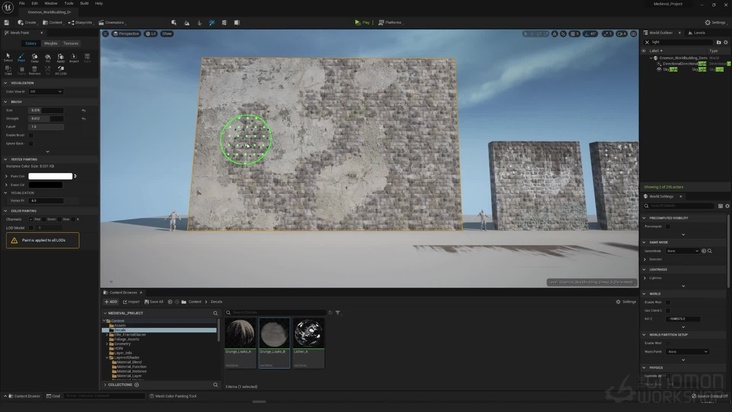Switch to the Levels tab
The image size is (732, 412).
pos(696,33)
